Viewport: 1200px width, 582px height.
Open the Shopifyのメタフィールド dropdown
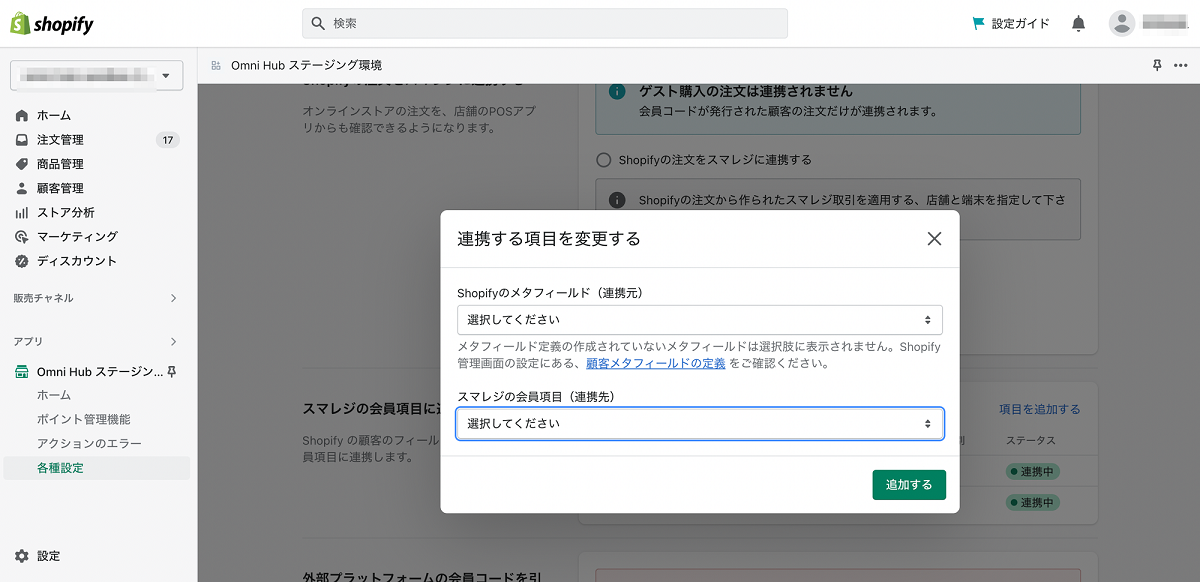700,320
